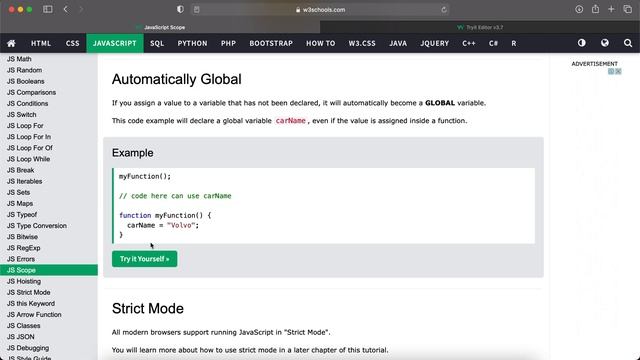Open JS RegExp in sidebar
640x360 pixels.
(49, 248)
